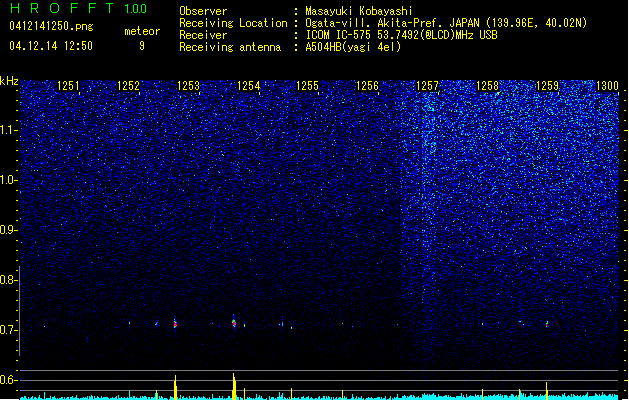Select the 'meteor' count label

pos(142,31)
